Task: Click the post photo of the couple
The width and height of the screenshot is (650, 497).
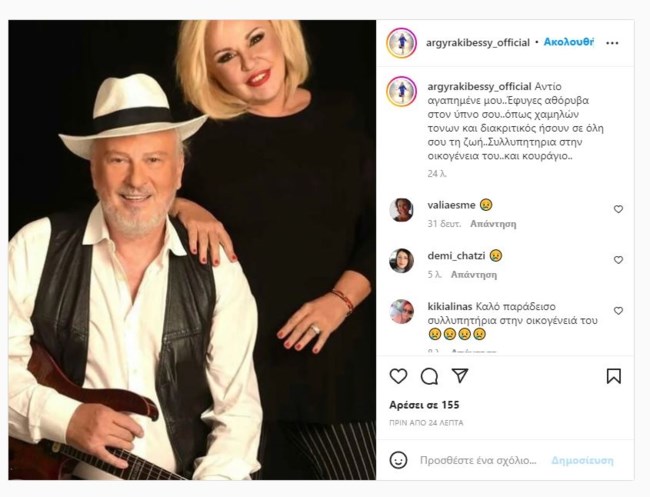Action: (192, 250)
